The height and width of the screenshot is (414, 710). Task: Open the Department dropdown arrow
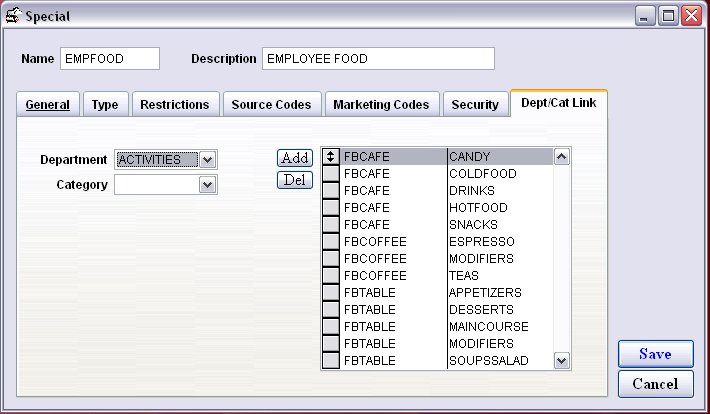pyautogui.click(x=207, y=159)
